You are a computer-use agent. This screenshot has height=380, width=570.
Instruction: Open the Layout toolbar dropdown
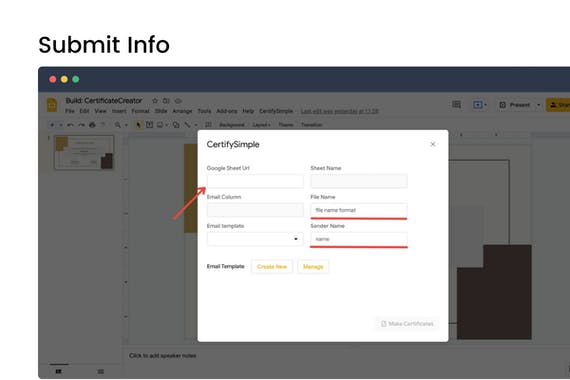(261, 125)
